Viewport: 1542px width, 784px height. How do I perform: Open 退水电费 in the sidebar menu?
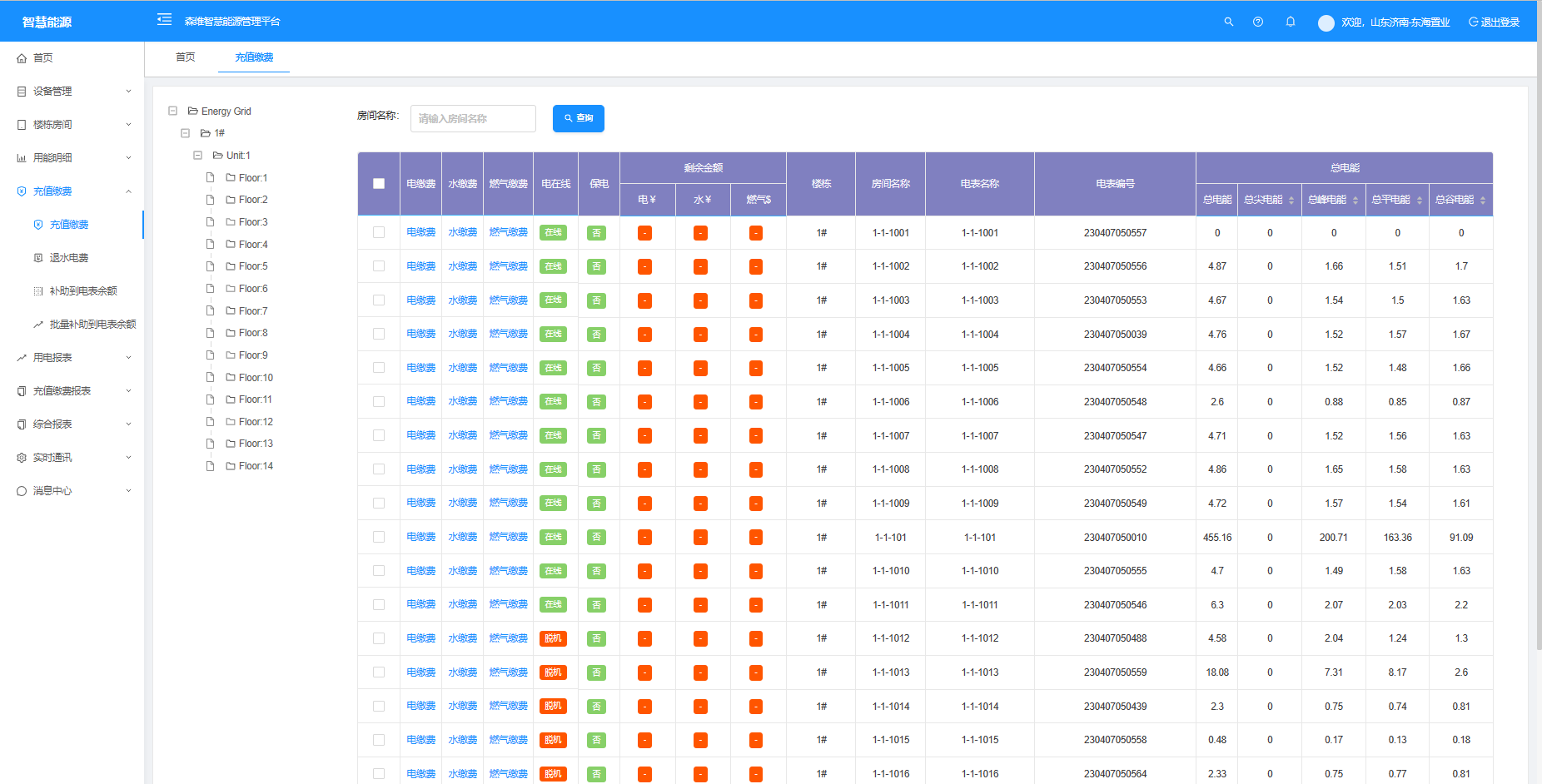tap(68, 258)
